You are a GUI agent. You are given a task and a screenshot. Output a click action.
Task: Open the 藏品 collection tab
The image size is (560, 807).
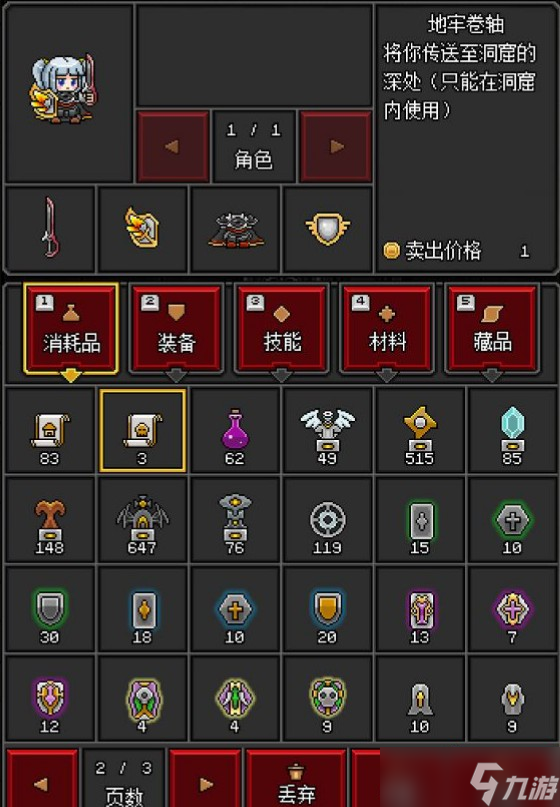pos(493,328)
